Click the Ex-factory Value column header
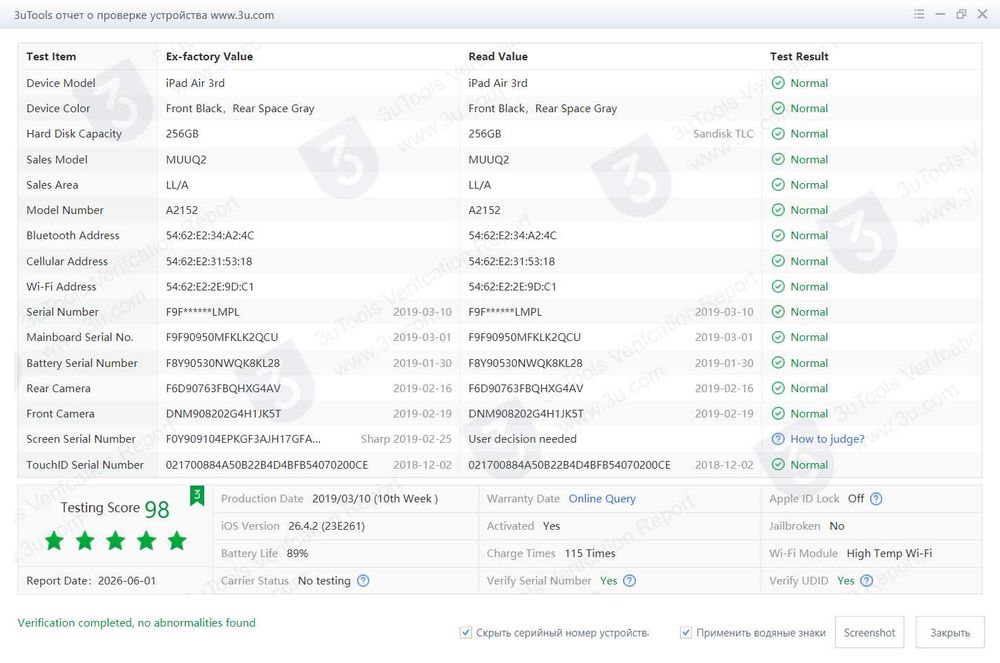This screenshot has width=1000, height=663. (x=209, y=57)
